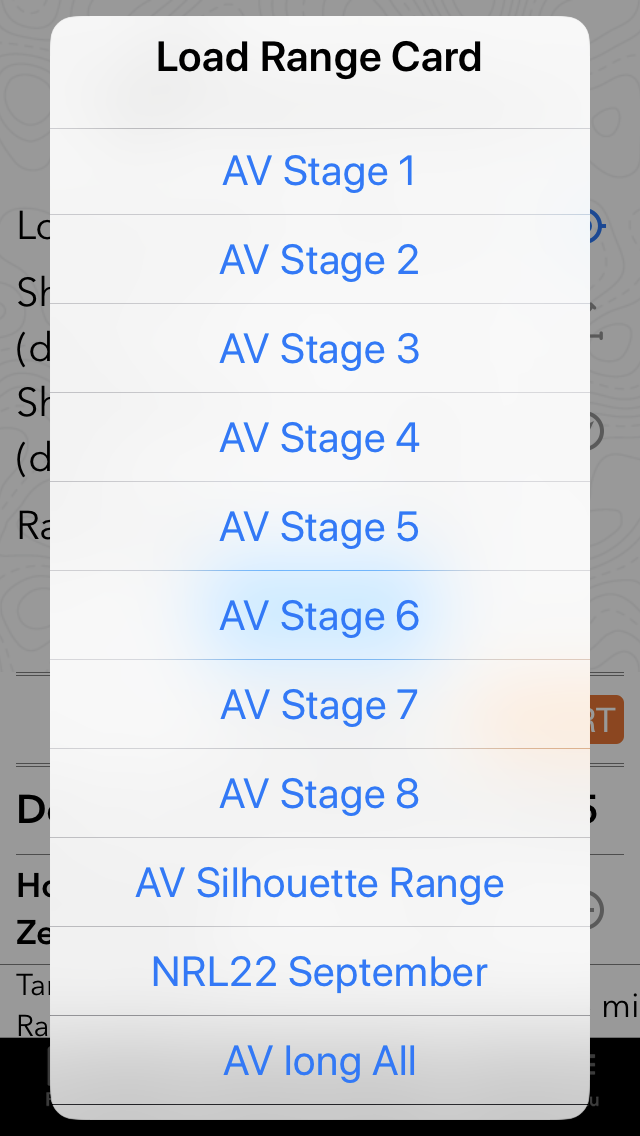
Task: Tap the Load Range Card title header
Action: pos(320,57)
